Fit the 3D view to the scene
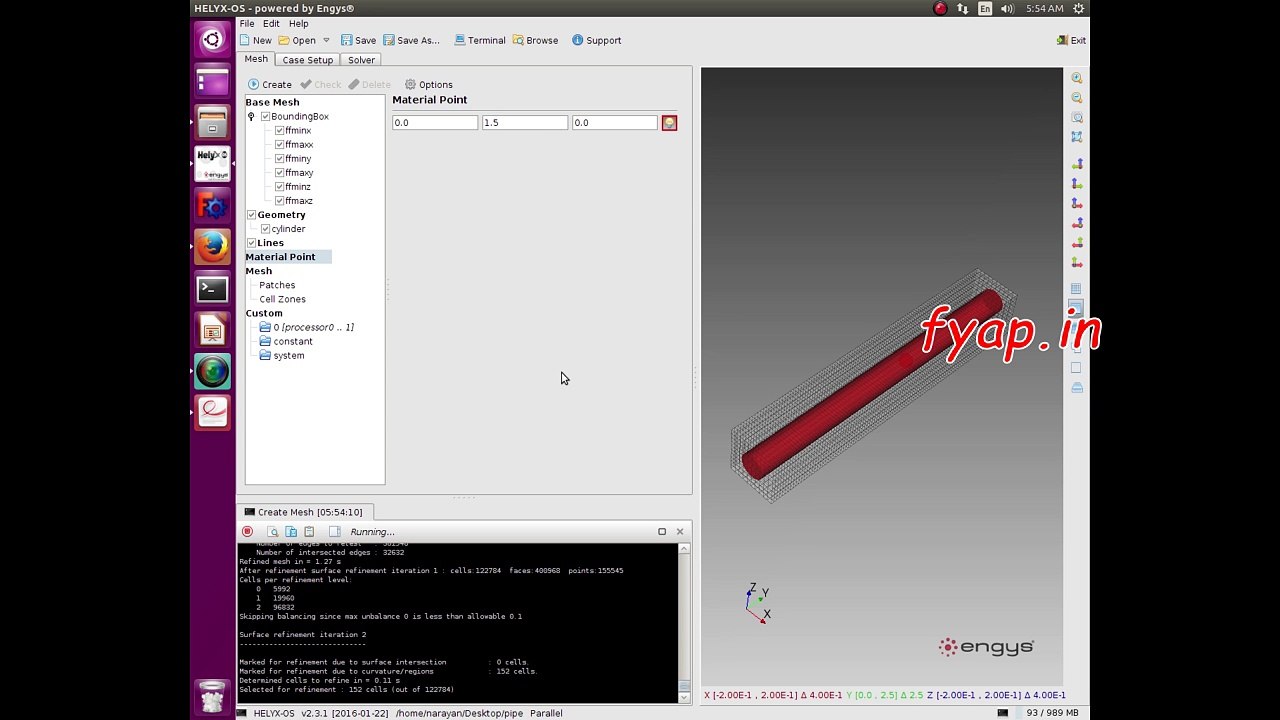The image size is (1280, 720). tap(1077, 137)
